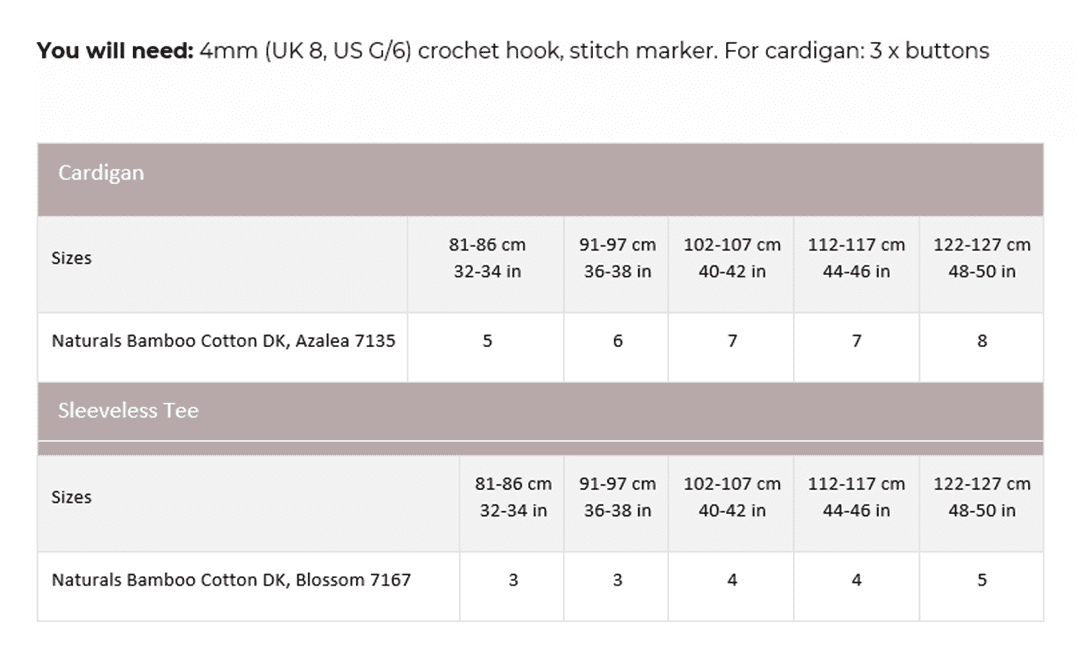Click the Cardigan section header
This screenshot has width=1078, height=656.
click(101, 173)
